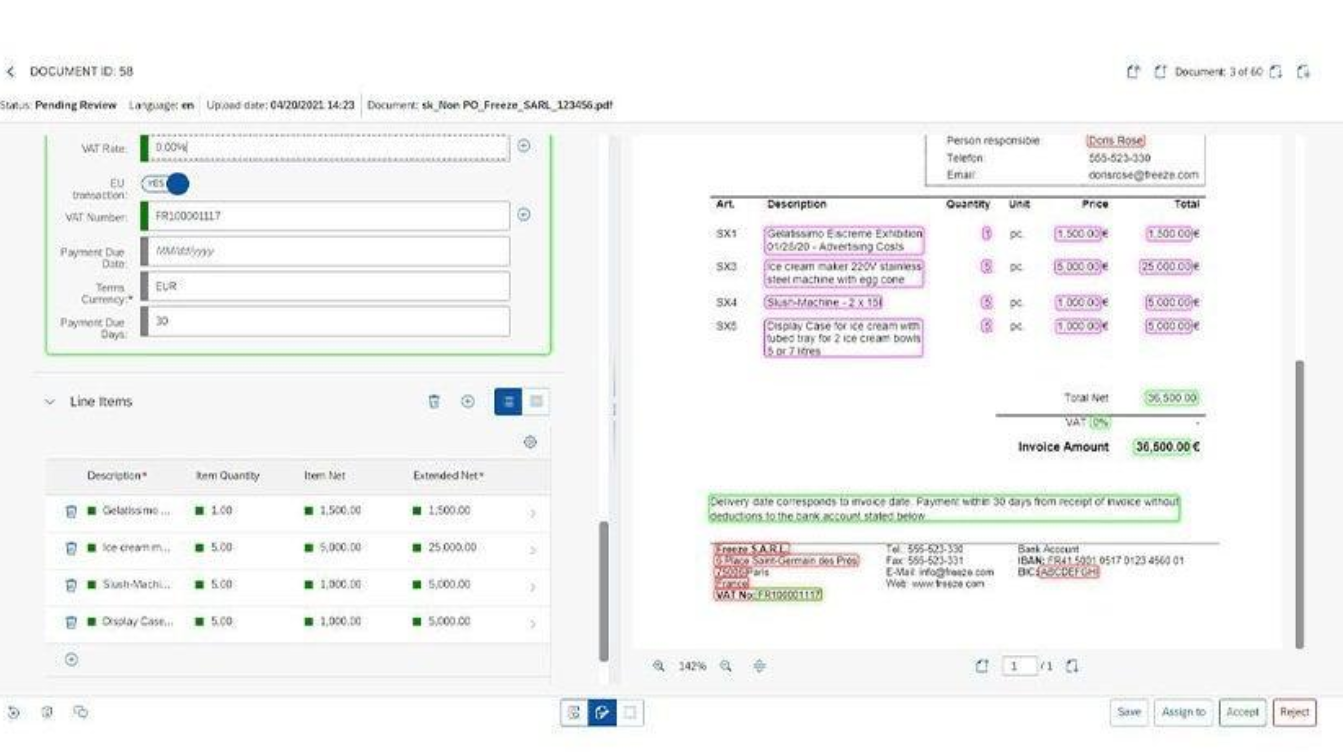Go to next document arrow icon
The width and height of the screenshot is (1343, 753).
coord(1281,72)
